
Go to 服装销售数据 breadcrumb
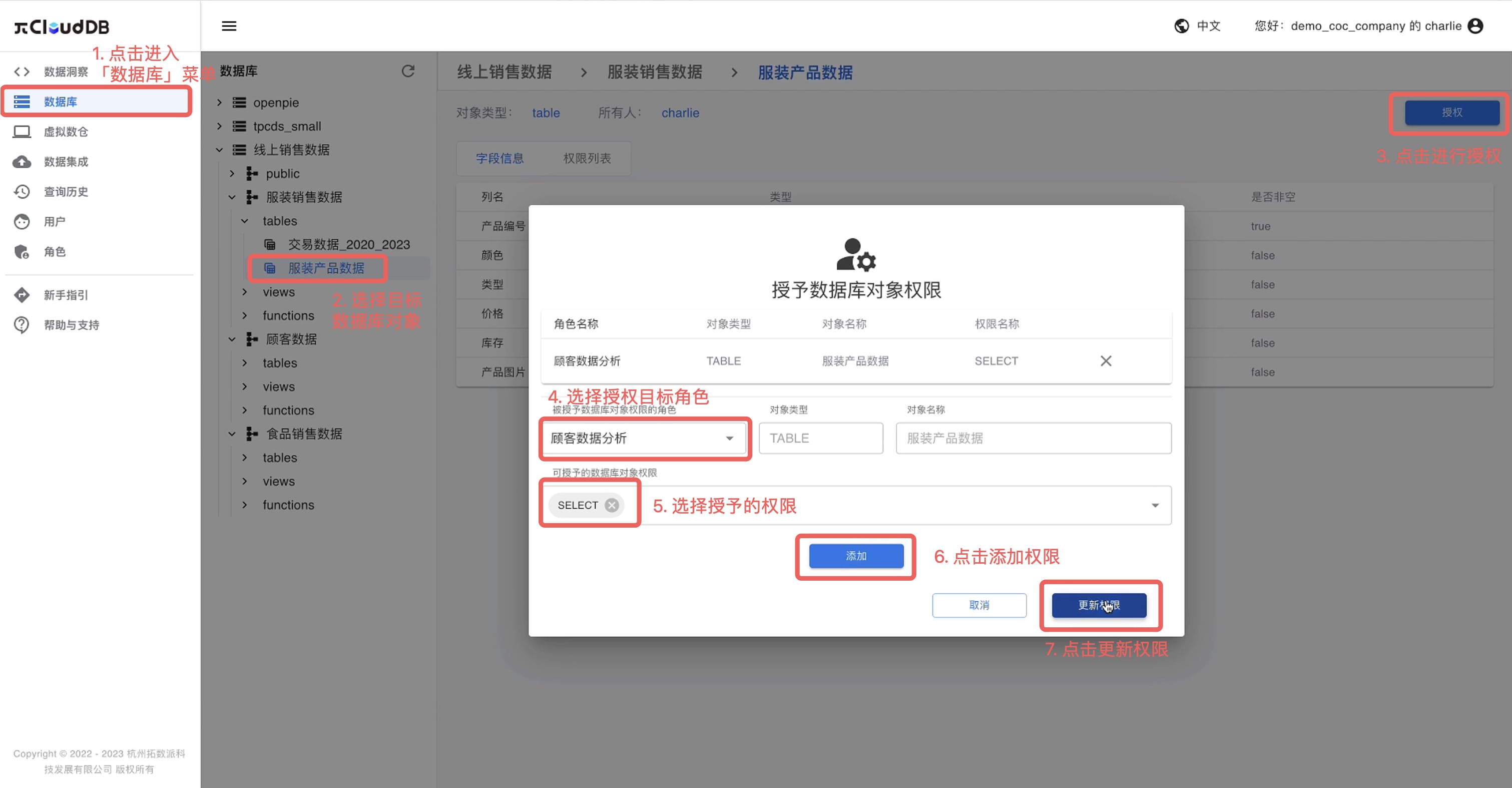(x=655, y=72)
